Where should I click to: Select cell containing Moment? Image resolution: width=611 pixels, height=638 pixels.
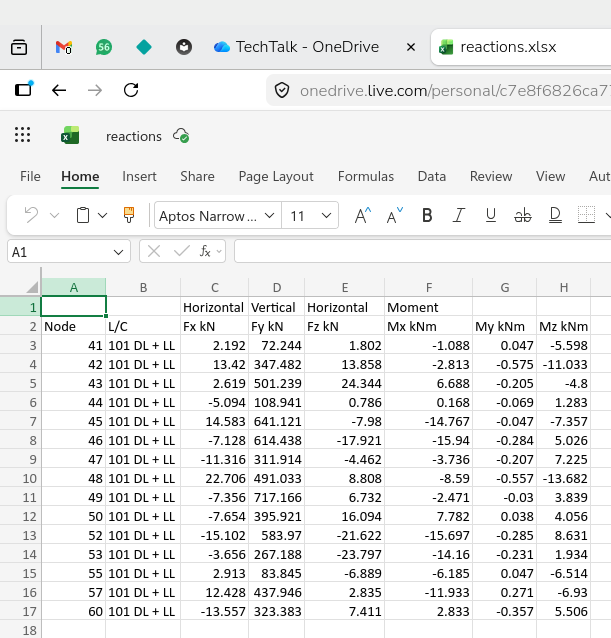[x=429, y=307]
